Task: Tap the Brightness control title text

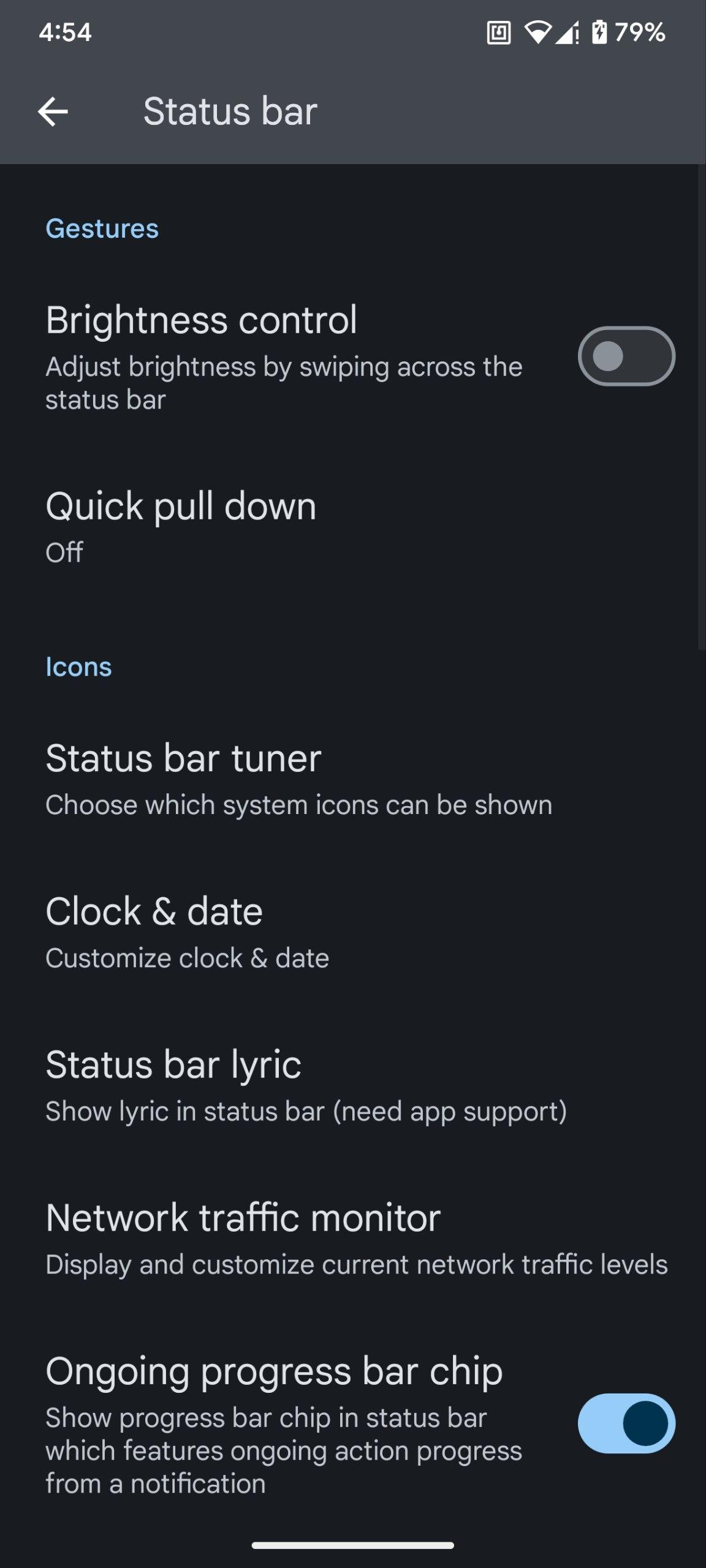Action: [201, 320]
